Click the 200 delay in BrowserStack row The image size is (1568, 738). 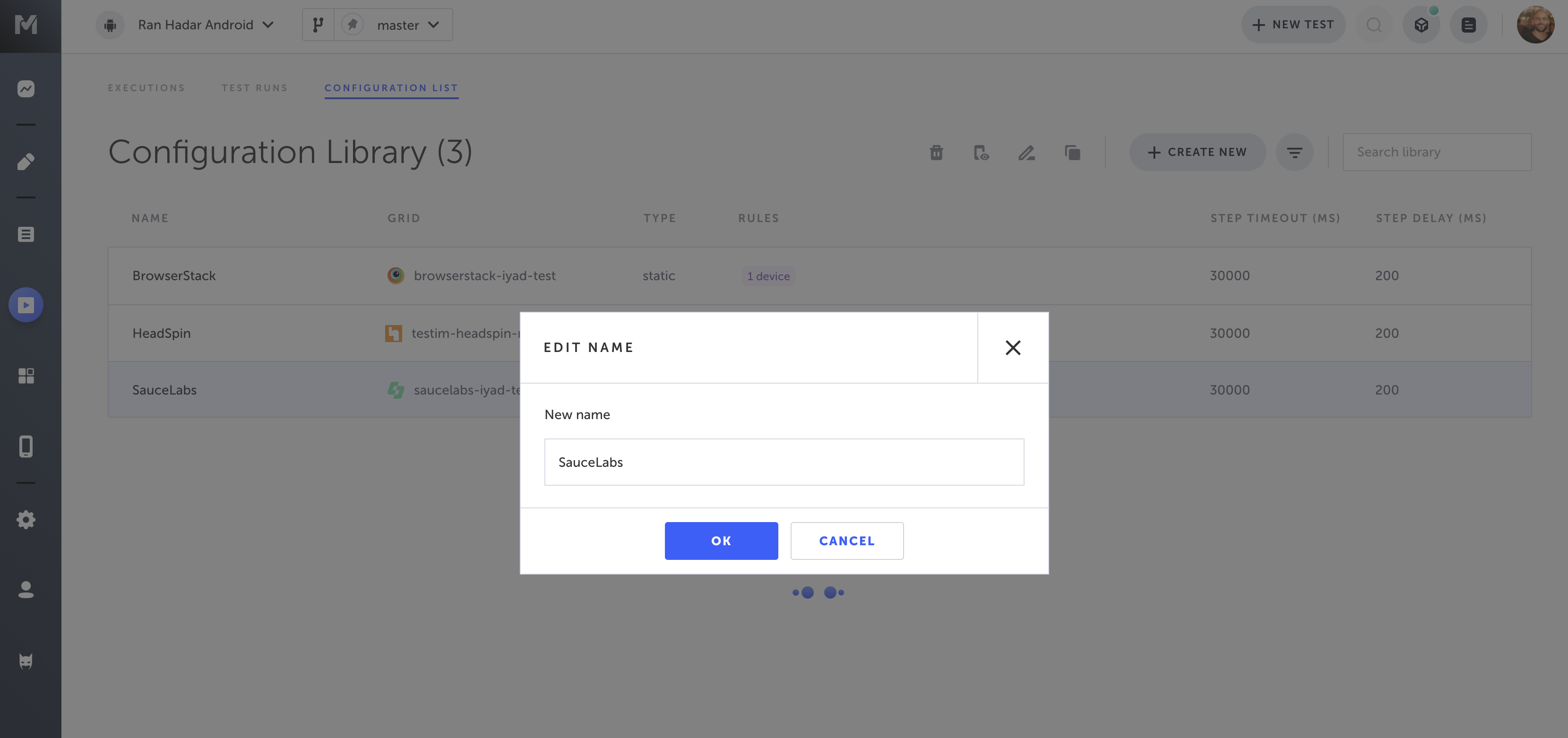[x=1387, y=275]
